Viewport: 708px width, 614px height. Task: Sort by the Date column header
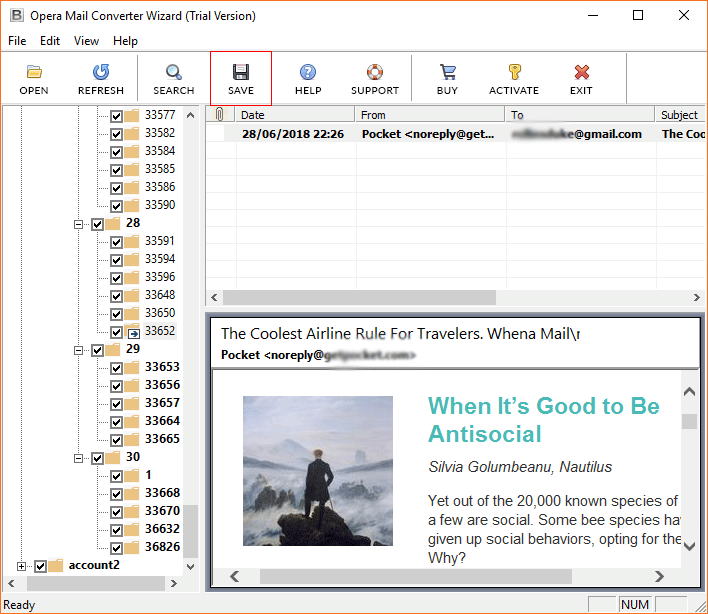click(295, 115)
